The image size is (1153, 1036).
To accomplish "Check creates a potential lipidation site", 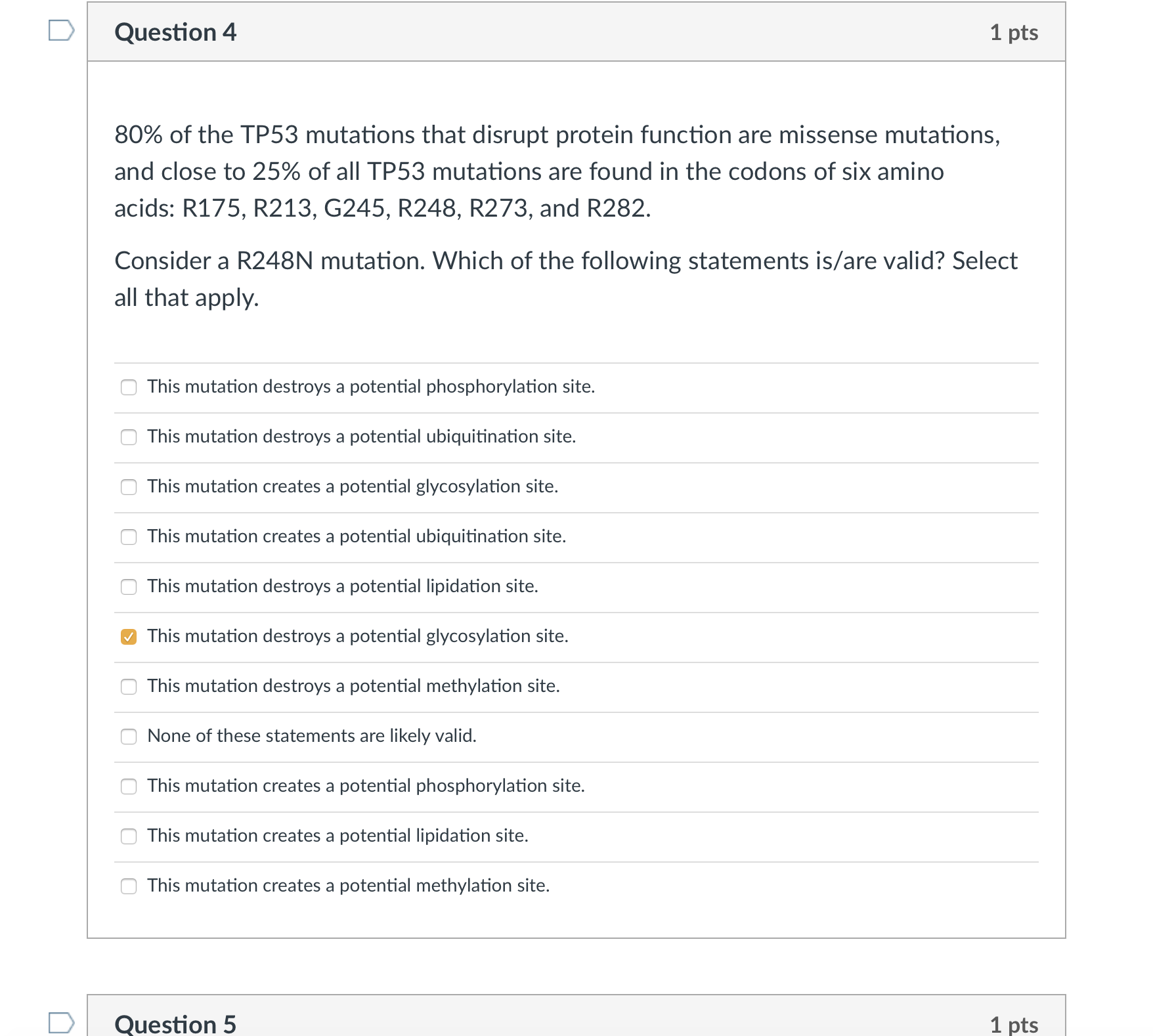I will point(129,836).
